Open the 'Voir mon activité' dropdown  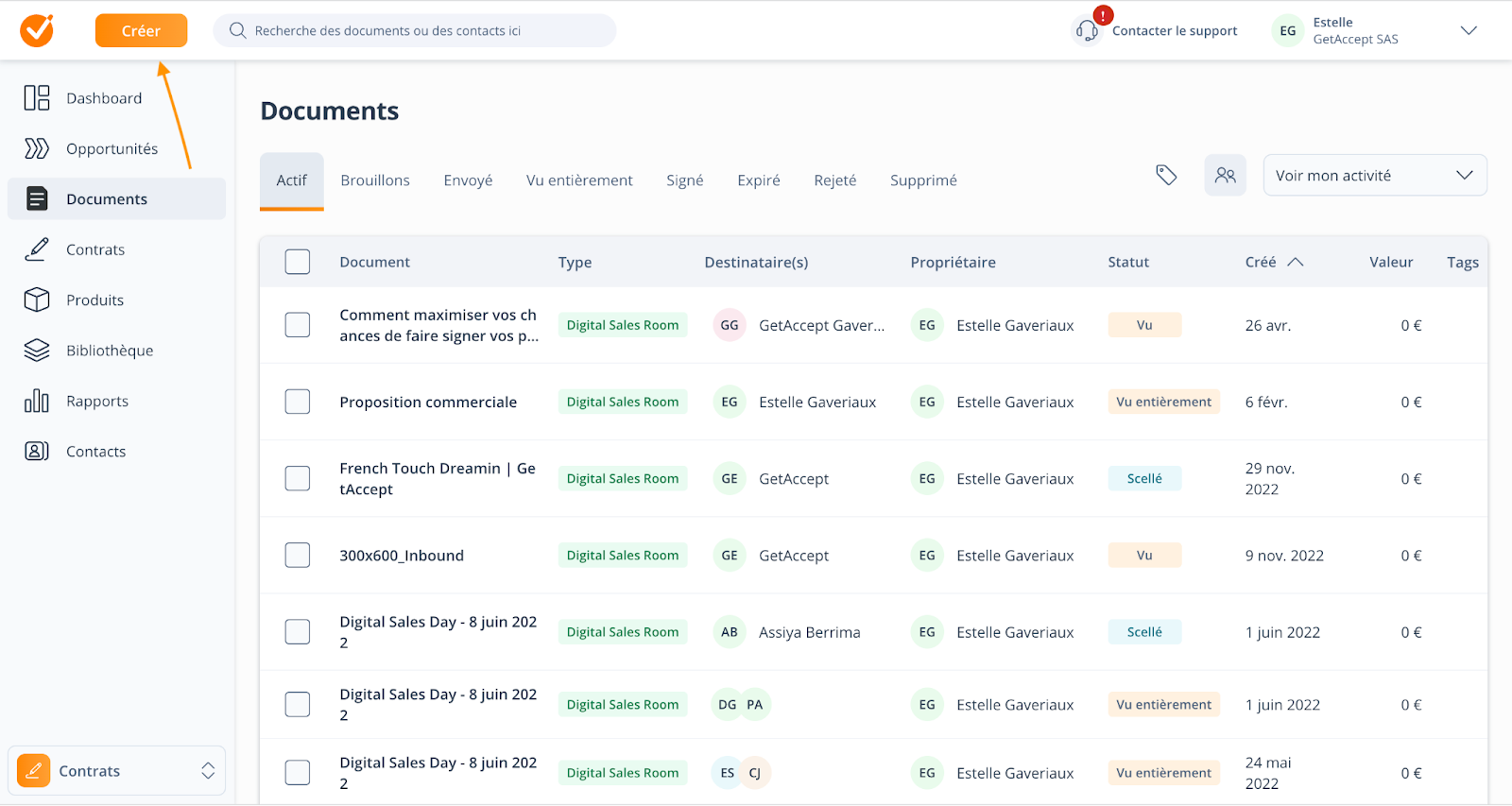(x=1375, y=175)
